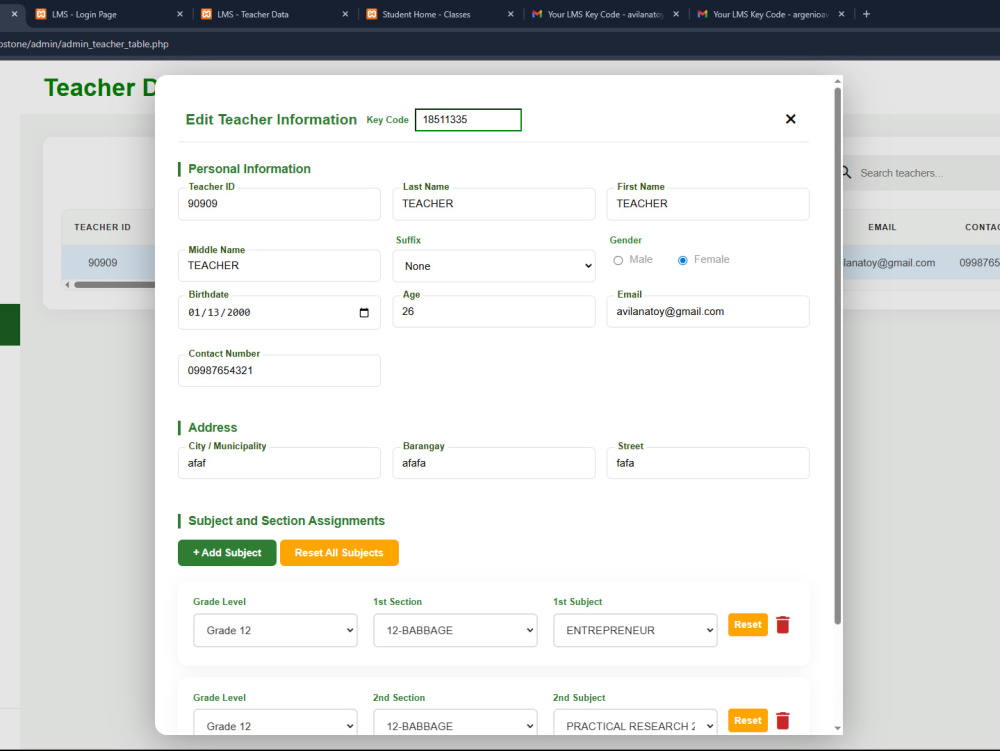
Task: Open the first row Grade Level dropdown
Action: pos(276,631)
